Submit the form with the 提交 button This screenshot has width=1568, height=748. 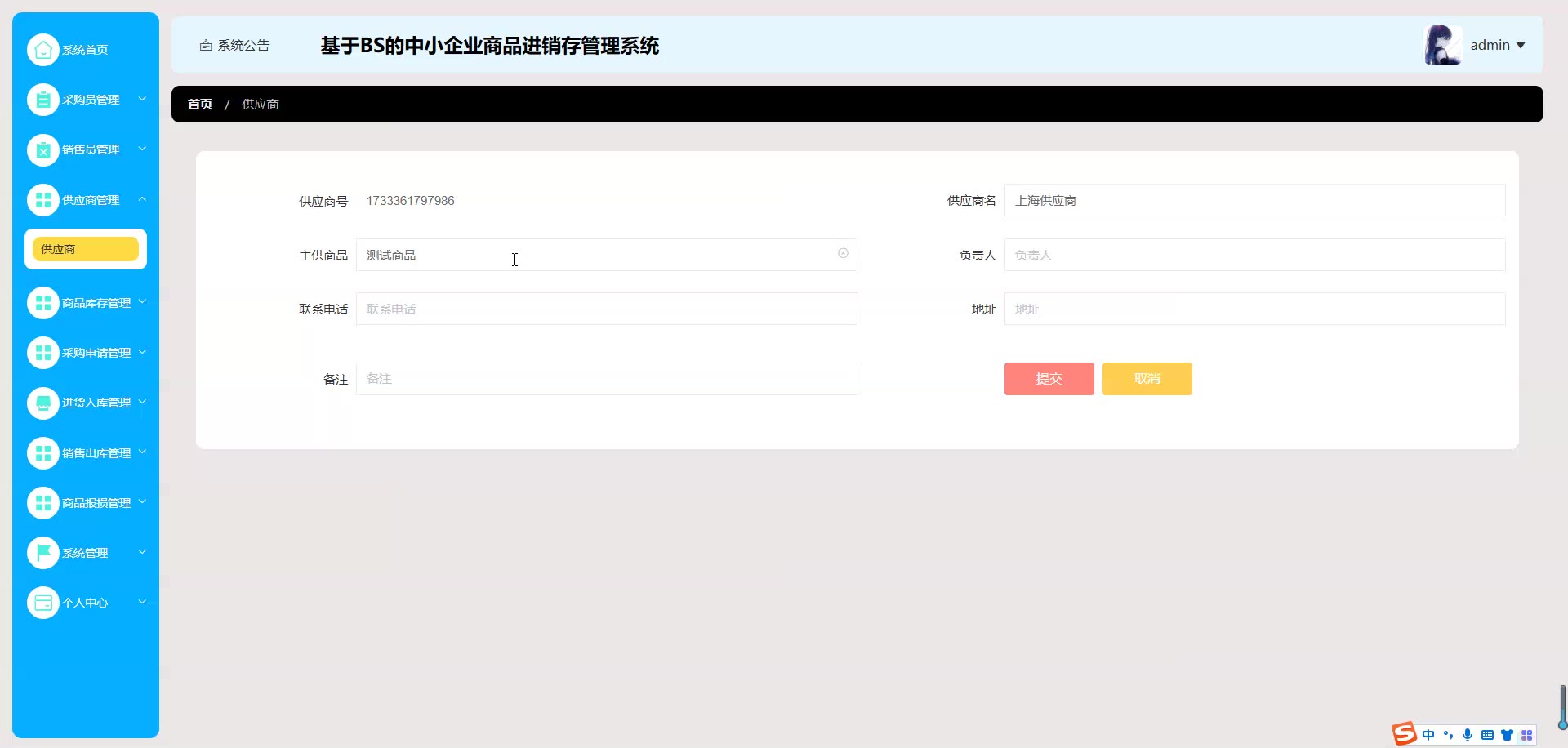click(x=1049, y=379)
